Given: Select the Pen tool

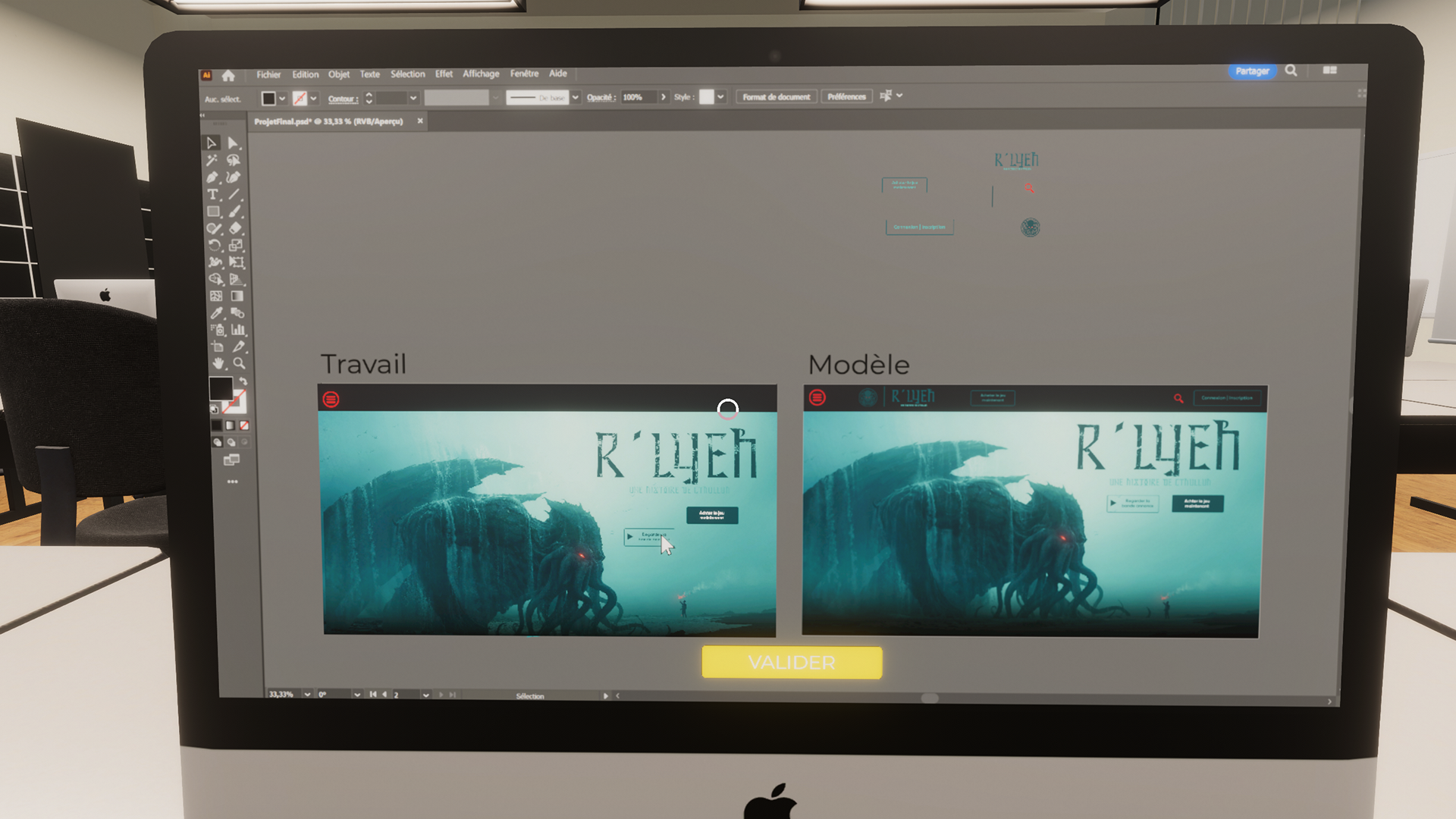Looking at the screenshot, I should [x=212, y=177].
